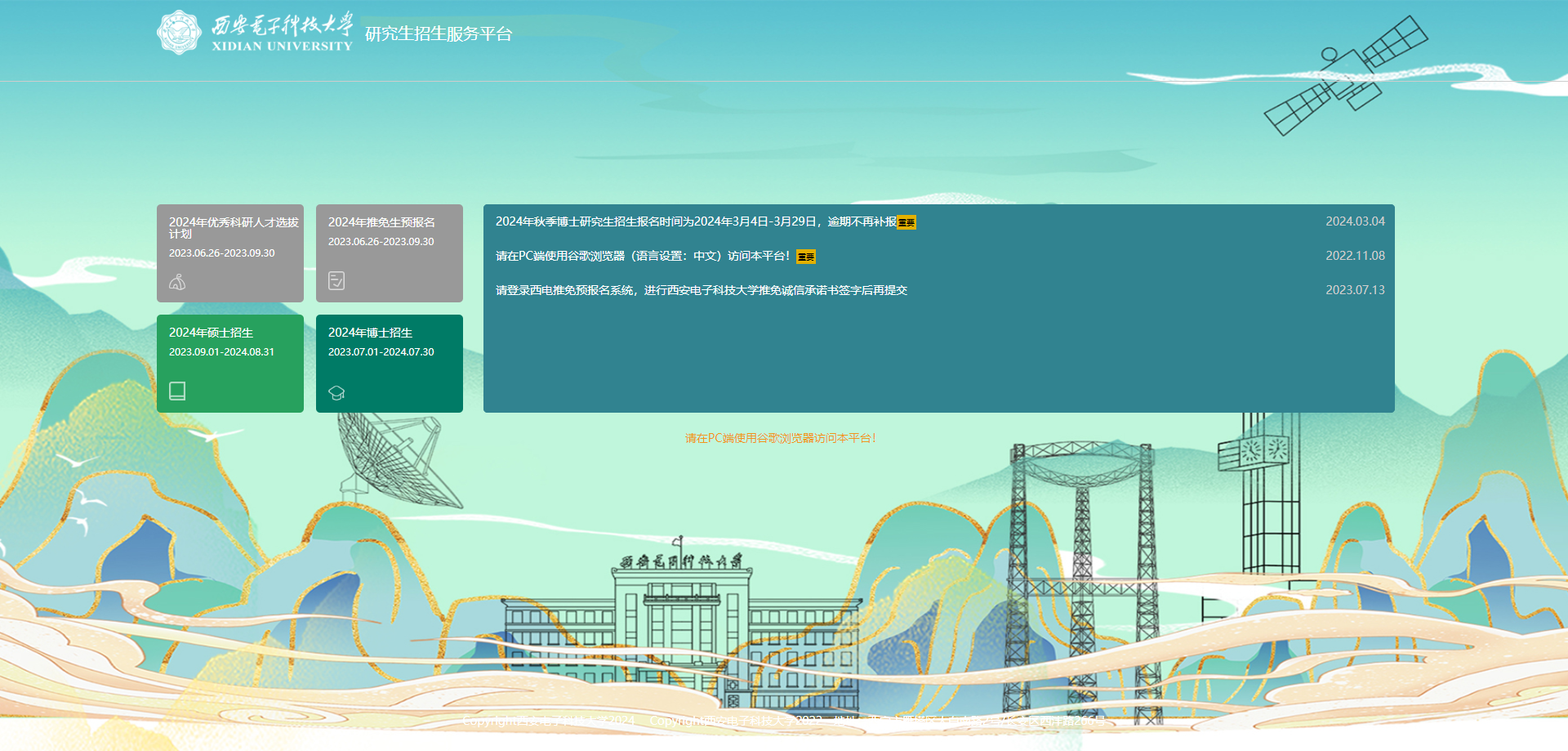The height and width of the screenshot is (751, 1568).
Task: Click the 重要 badge on the Chrome browser notice
Action: (x=806, y=257)
